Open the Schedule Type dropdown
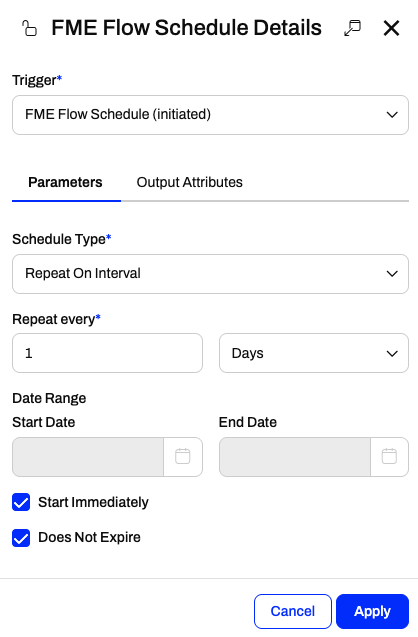418x637 pixels. (210, 274)
